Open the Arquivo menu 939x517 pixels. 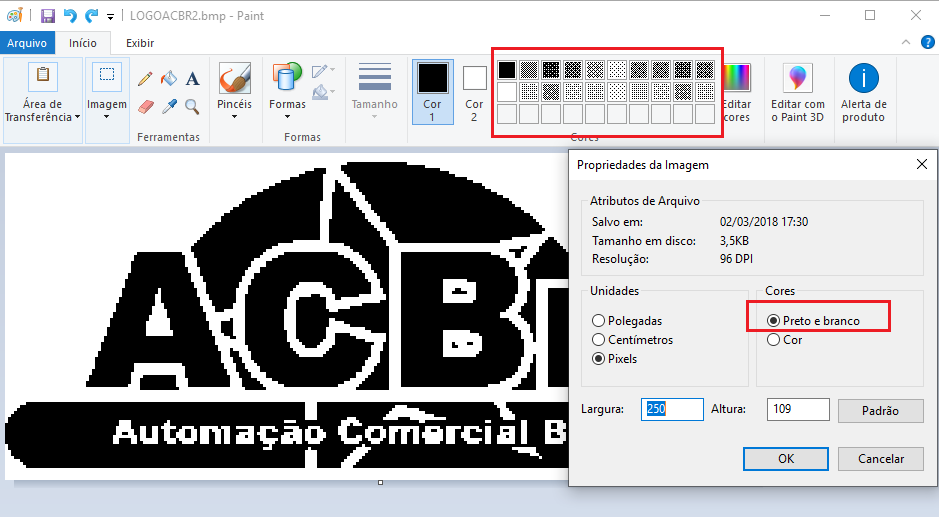pyautogui.click(x=27, y=43)
